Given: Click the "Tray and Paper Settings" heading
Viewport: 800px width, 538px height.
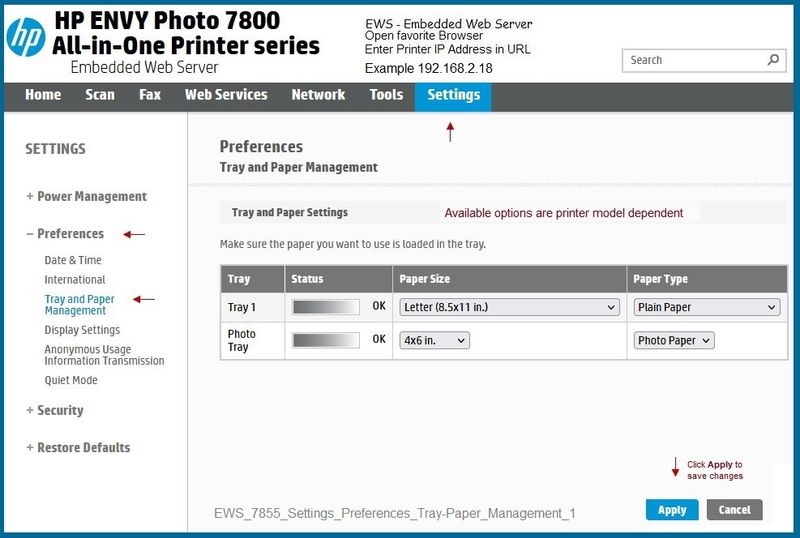Looking at the screenshot, I should point(290,212).
